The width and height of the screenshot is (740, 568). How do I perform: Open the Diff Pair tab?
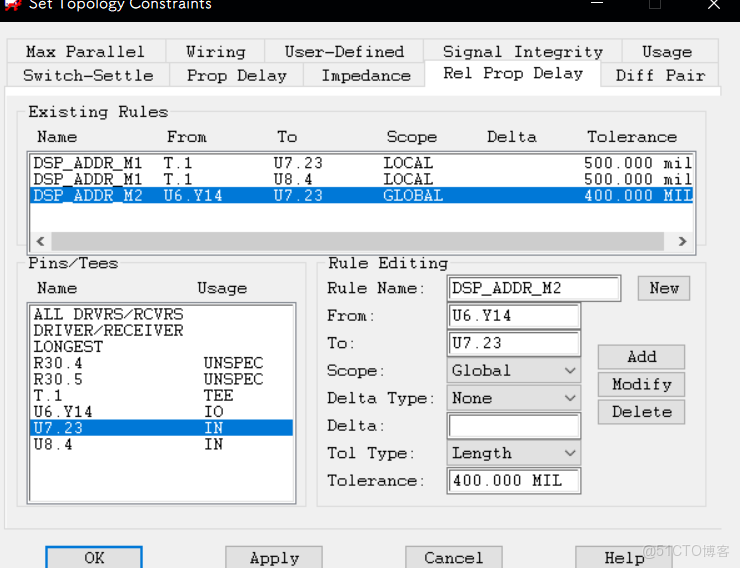tap(660, 75)
